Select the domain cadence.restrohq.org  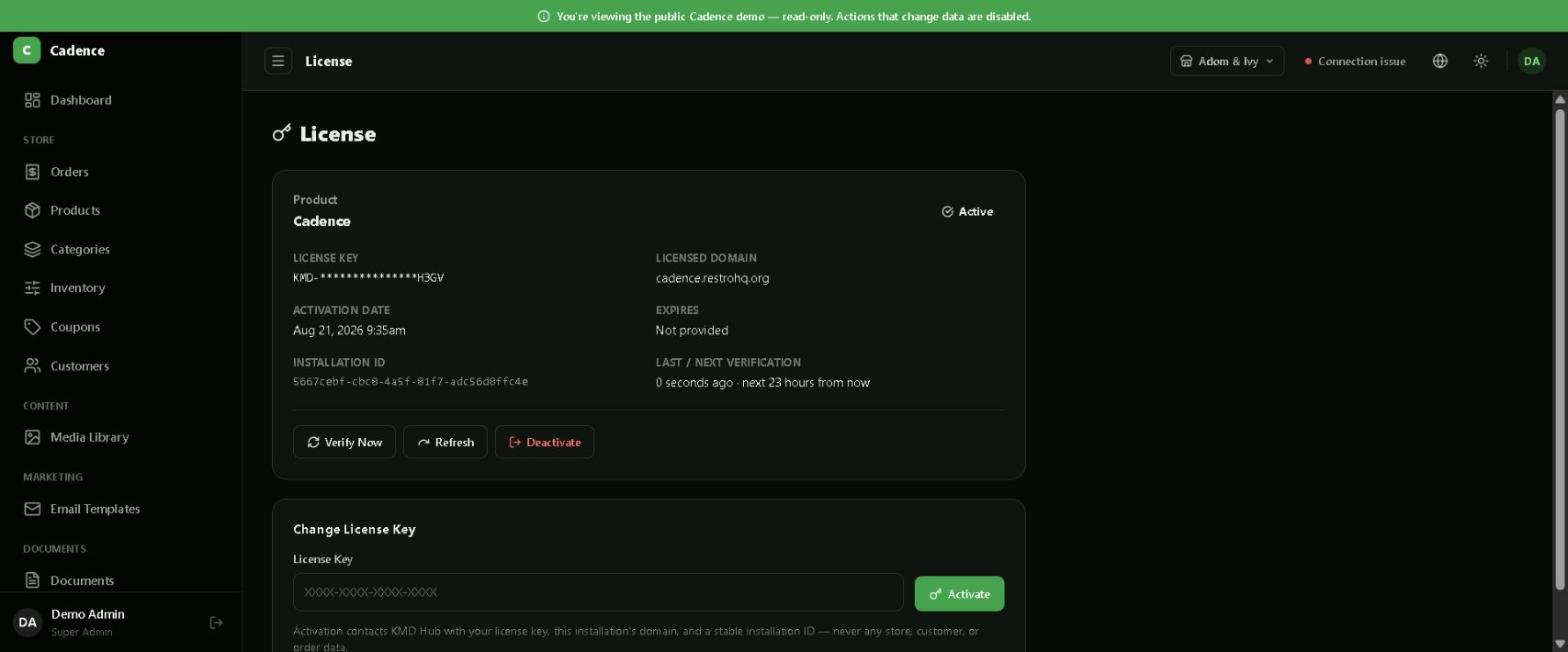click(x=712, y=278)
